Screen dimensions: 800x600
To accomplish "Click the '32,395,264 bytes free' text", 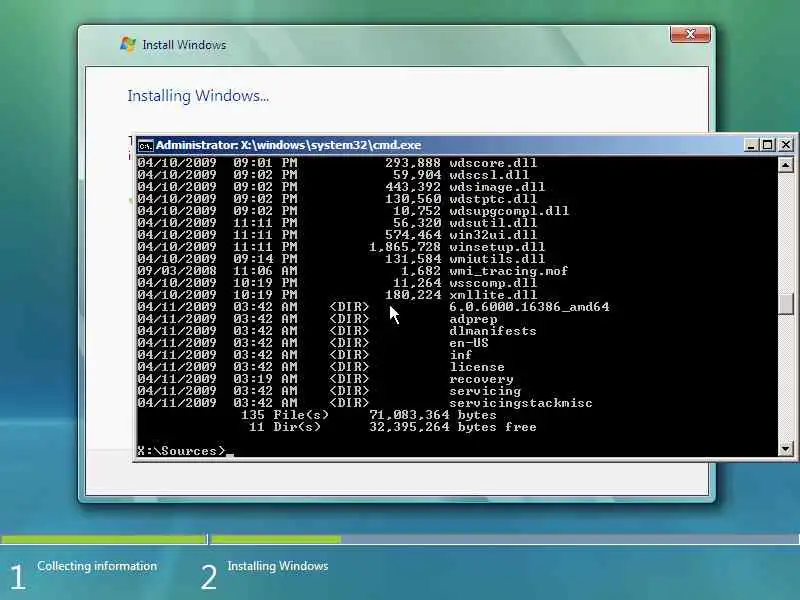I will 453,427.
